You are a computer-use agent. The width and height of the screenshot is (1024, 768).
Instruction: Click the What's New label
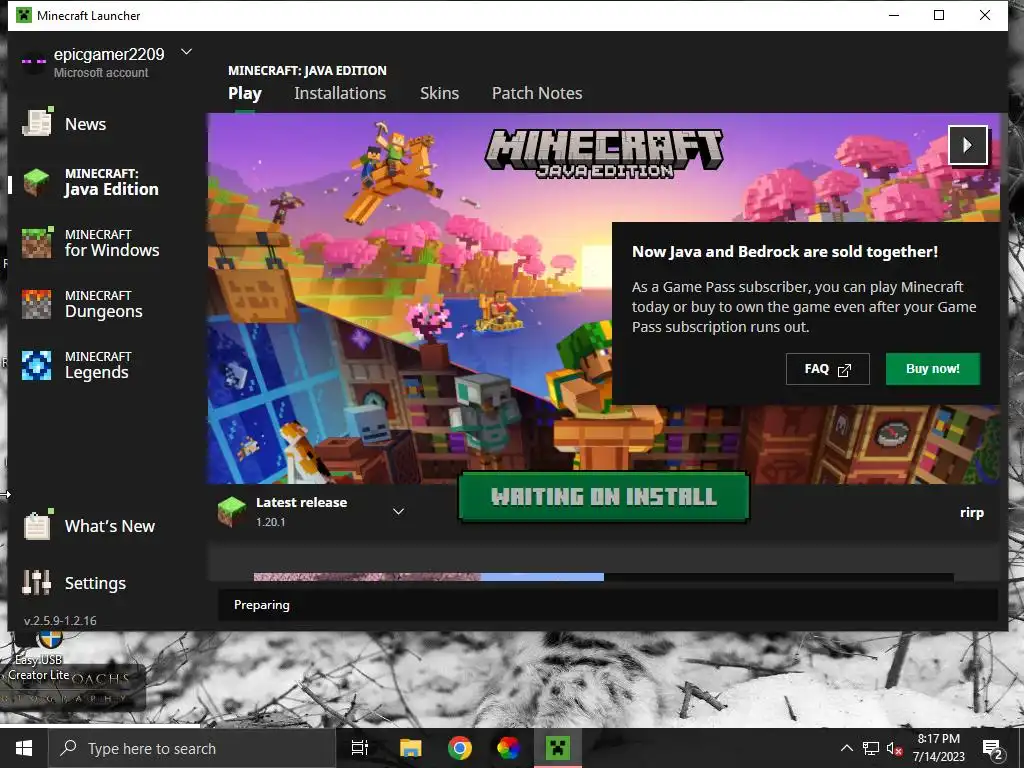(110, 526)
